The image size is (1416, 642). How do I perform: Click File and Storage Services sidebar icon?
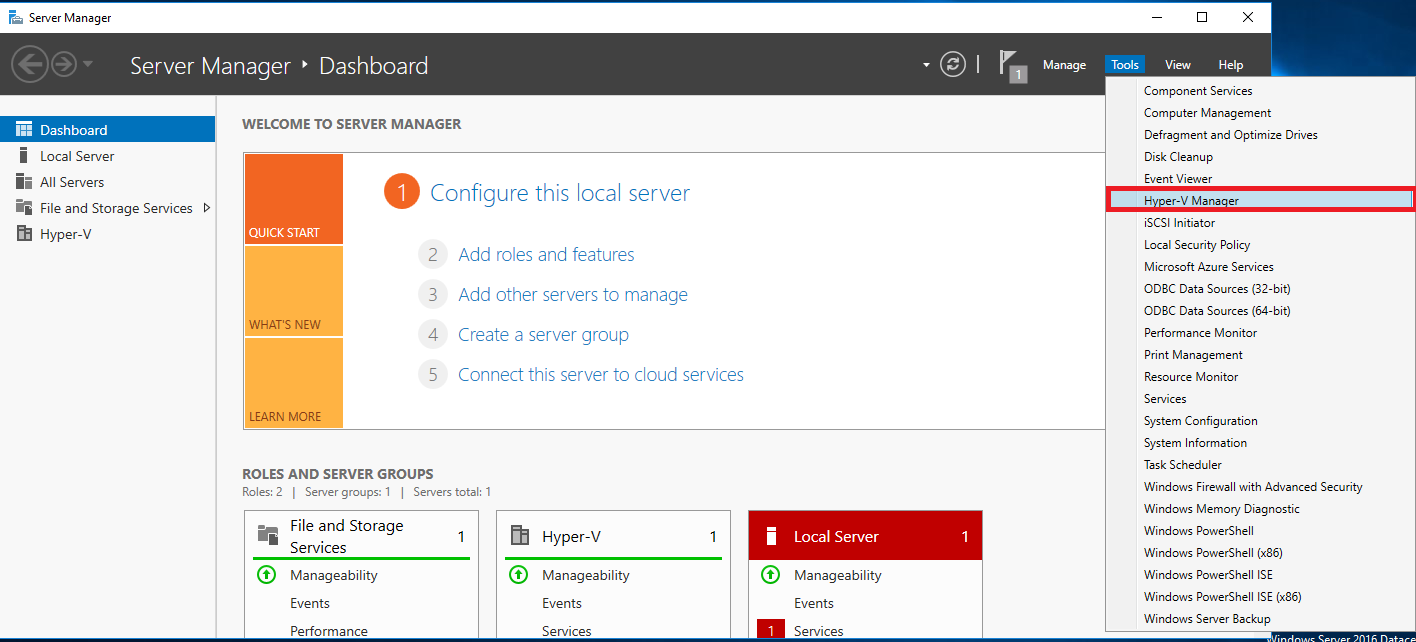tap(24, 208)
